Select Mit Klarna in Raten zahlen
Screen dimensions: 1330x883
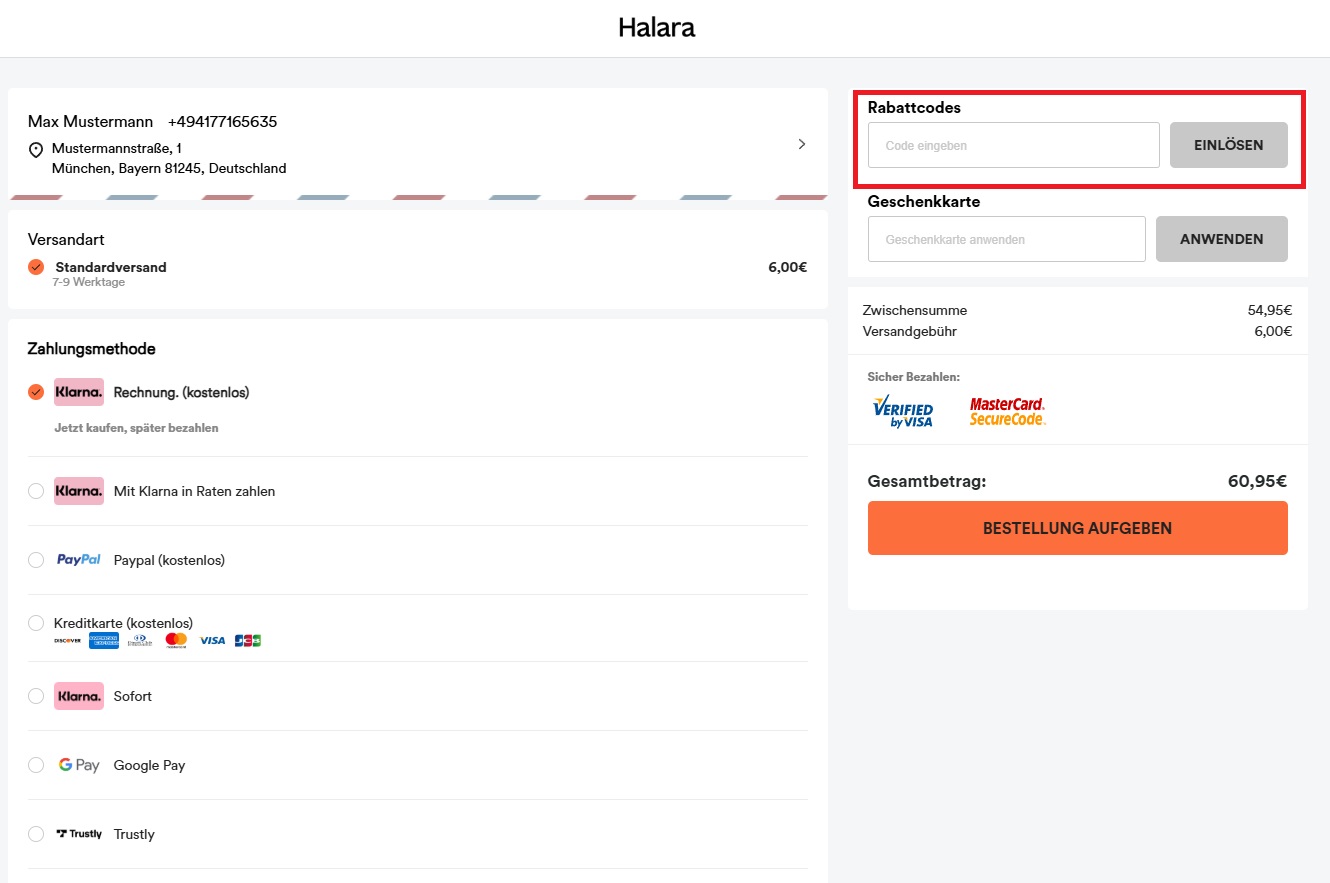point(36,491)
